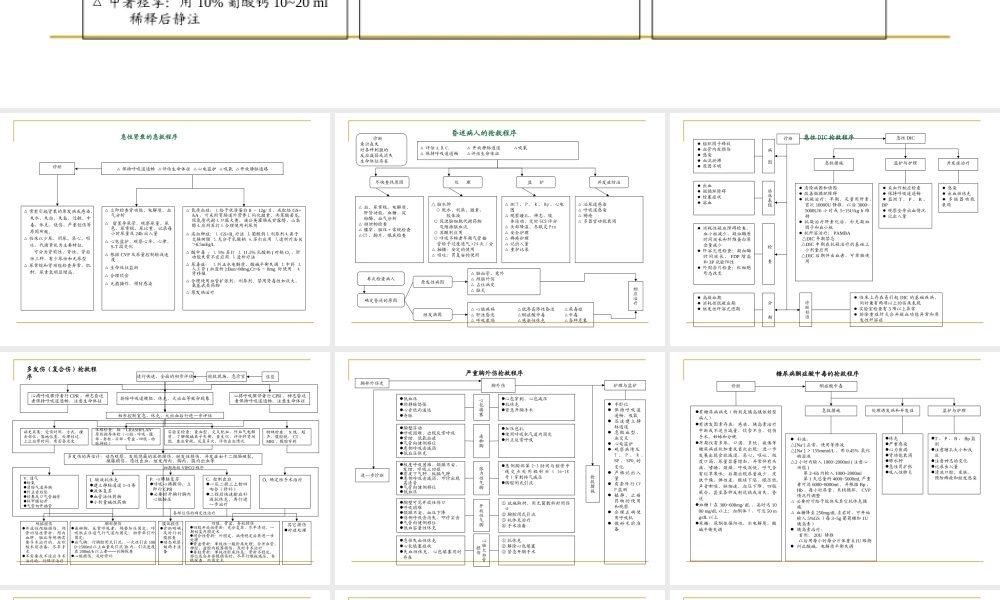
Task: Select the partially visible bottom-left slide
Action: [165, 594]
